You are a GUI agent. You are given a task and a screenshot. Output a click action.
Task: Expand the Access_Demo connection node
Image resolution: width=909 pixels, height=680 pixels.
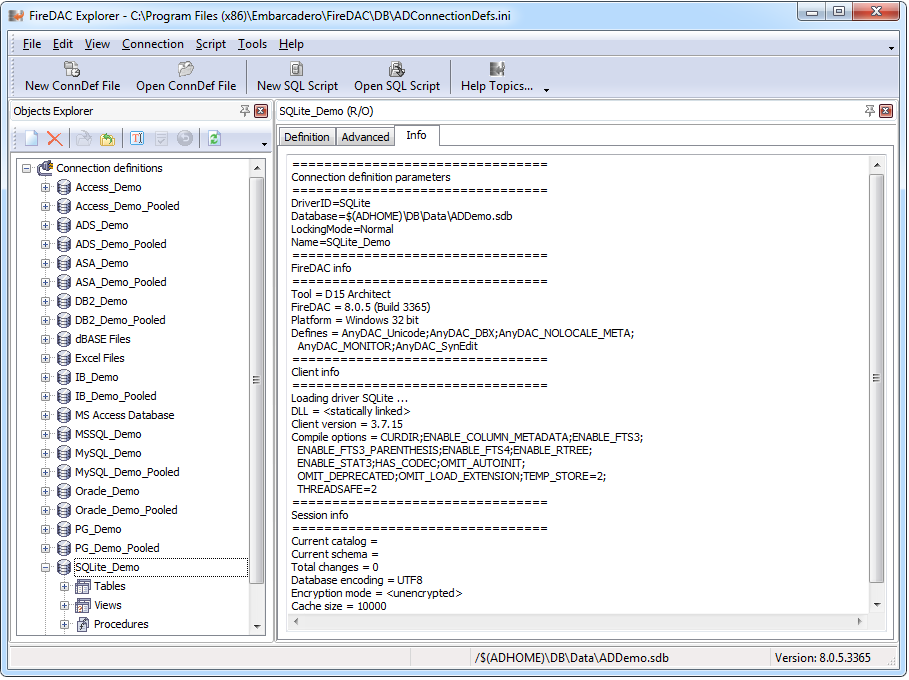tap(45, 187)
